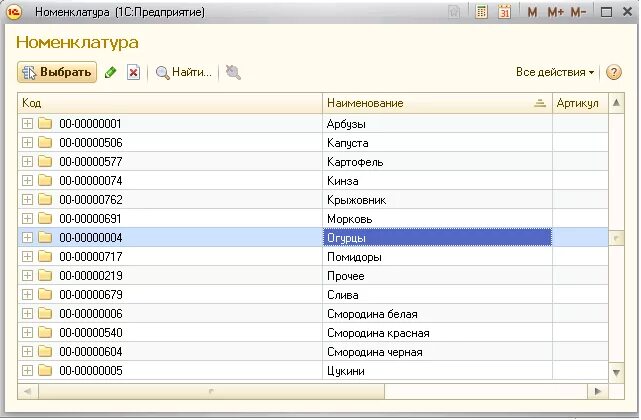Click the folder icon for Кинза row

point(45,180)
